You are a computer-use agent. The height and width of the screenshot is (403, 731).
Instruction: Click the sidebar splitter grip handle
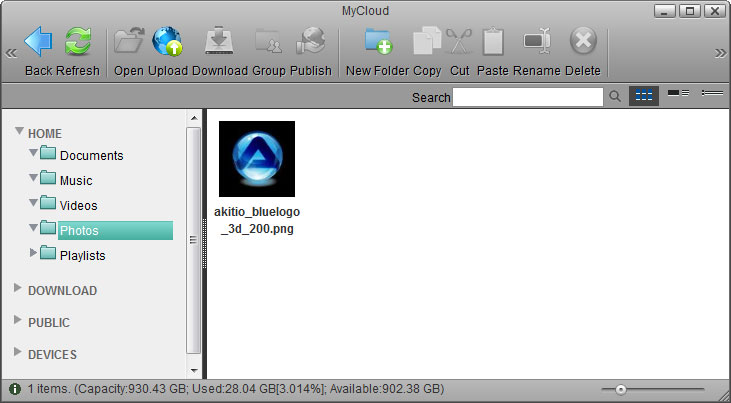point(204,244)
